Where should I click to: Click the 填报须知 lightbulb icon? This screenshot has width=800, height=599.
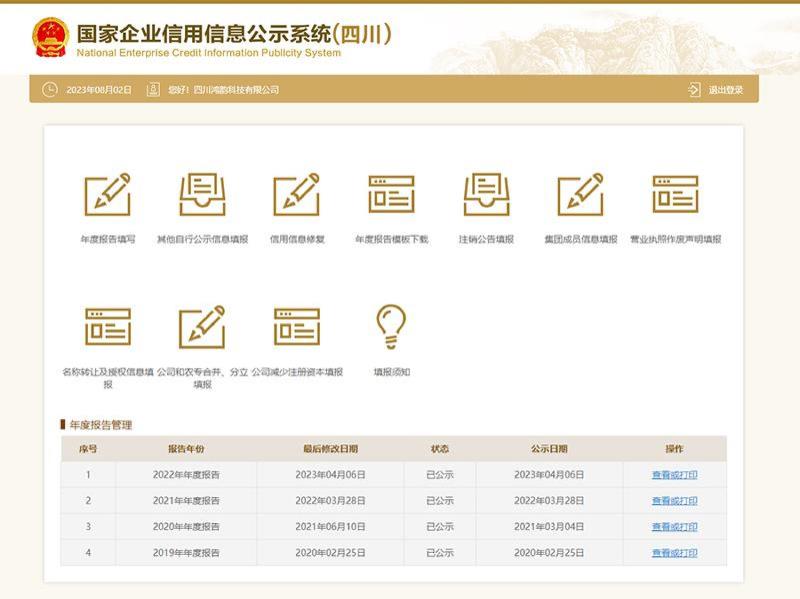click(x=391, y=327)
